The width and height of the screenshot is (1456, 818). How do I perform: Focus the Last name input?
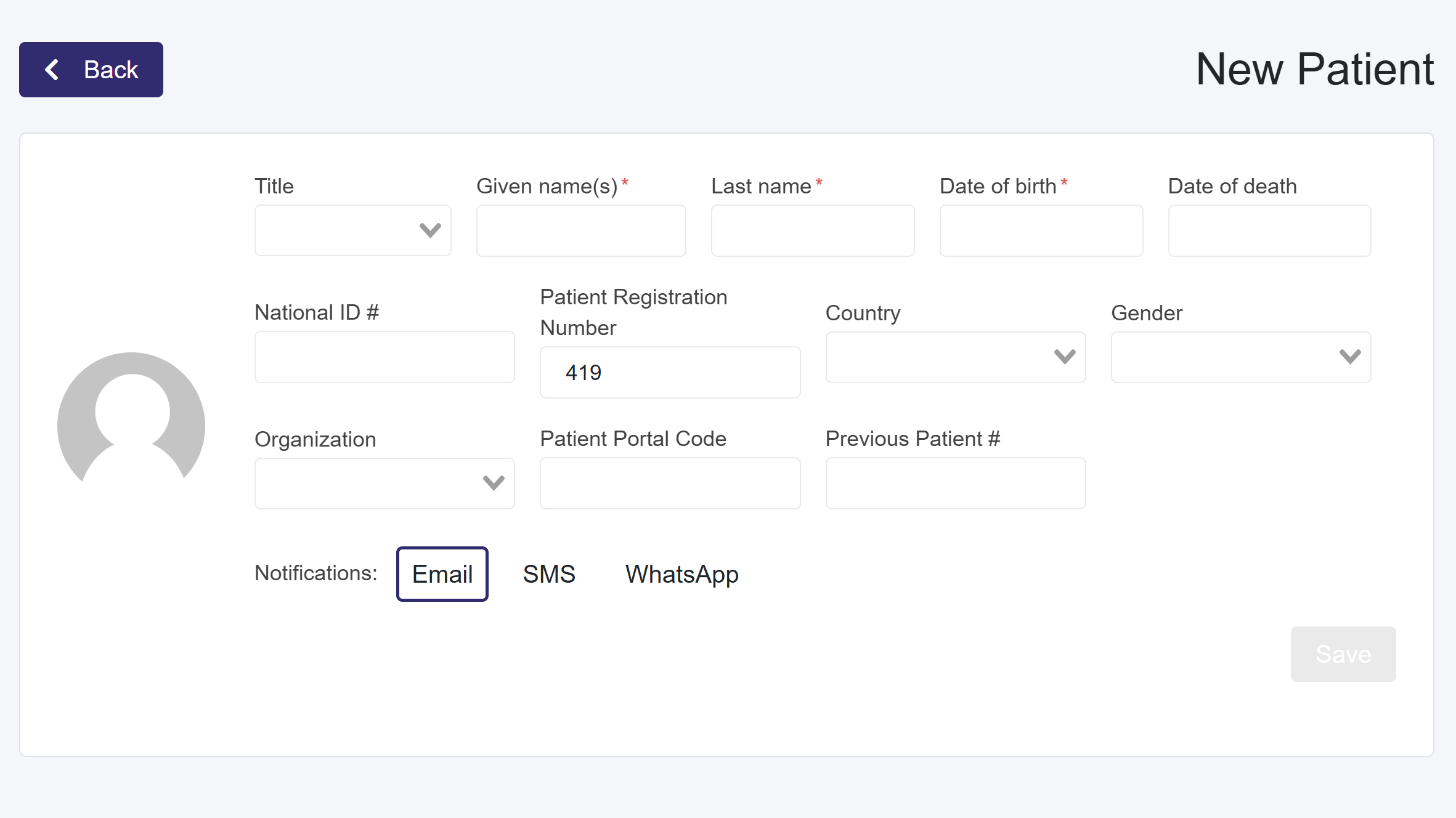click(812, 230)
